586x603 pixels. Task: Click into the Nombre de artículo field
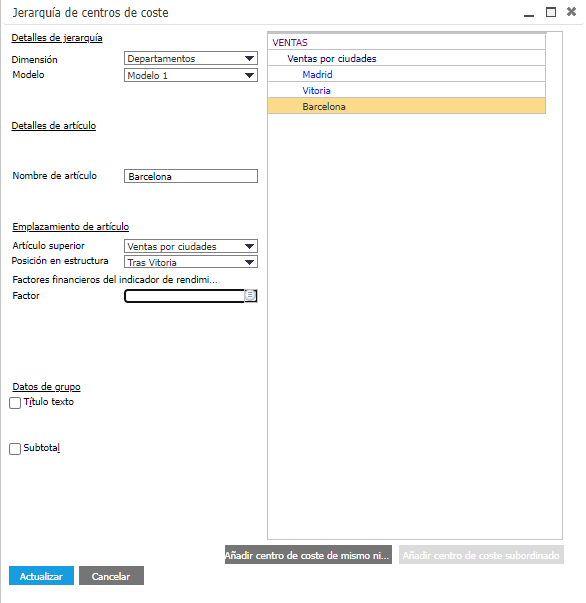pos(191,176)
